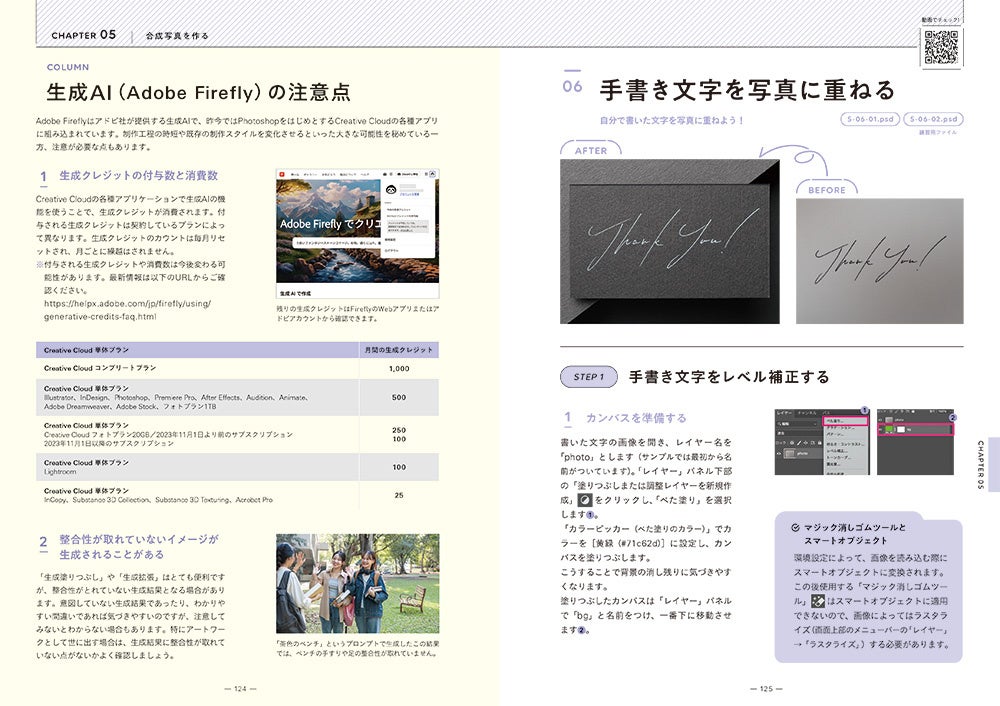
Task: Select べた塗り from the adjustment layer menu
Action: [x=847, y=420]
